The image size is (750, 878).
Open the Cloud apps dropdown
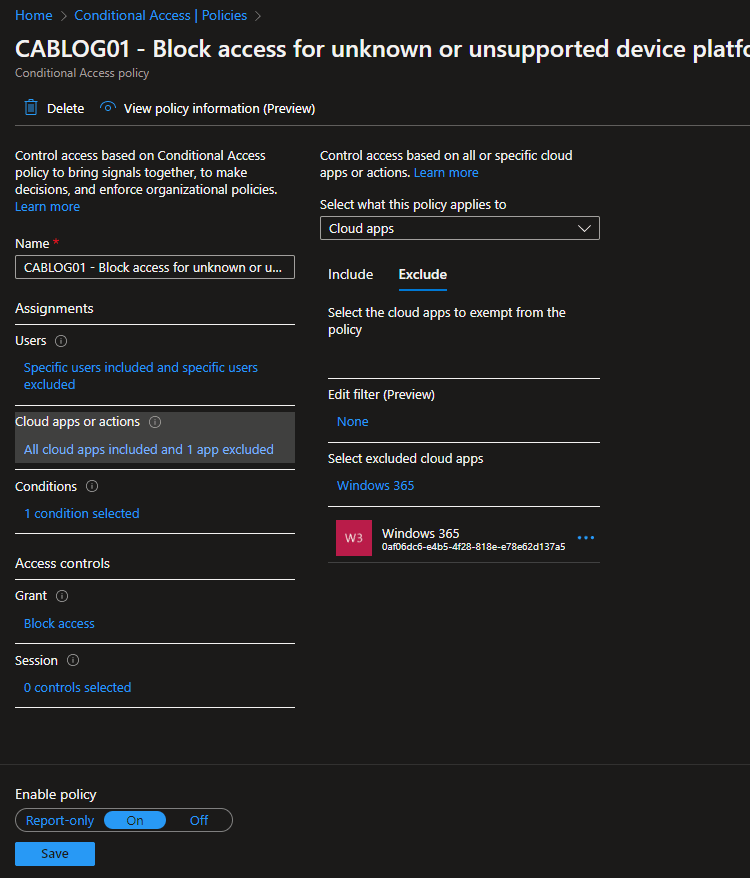coord(459,228)
